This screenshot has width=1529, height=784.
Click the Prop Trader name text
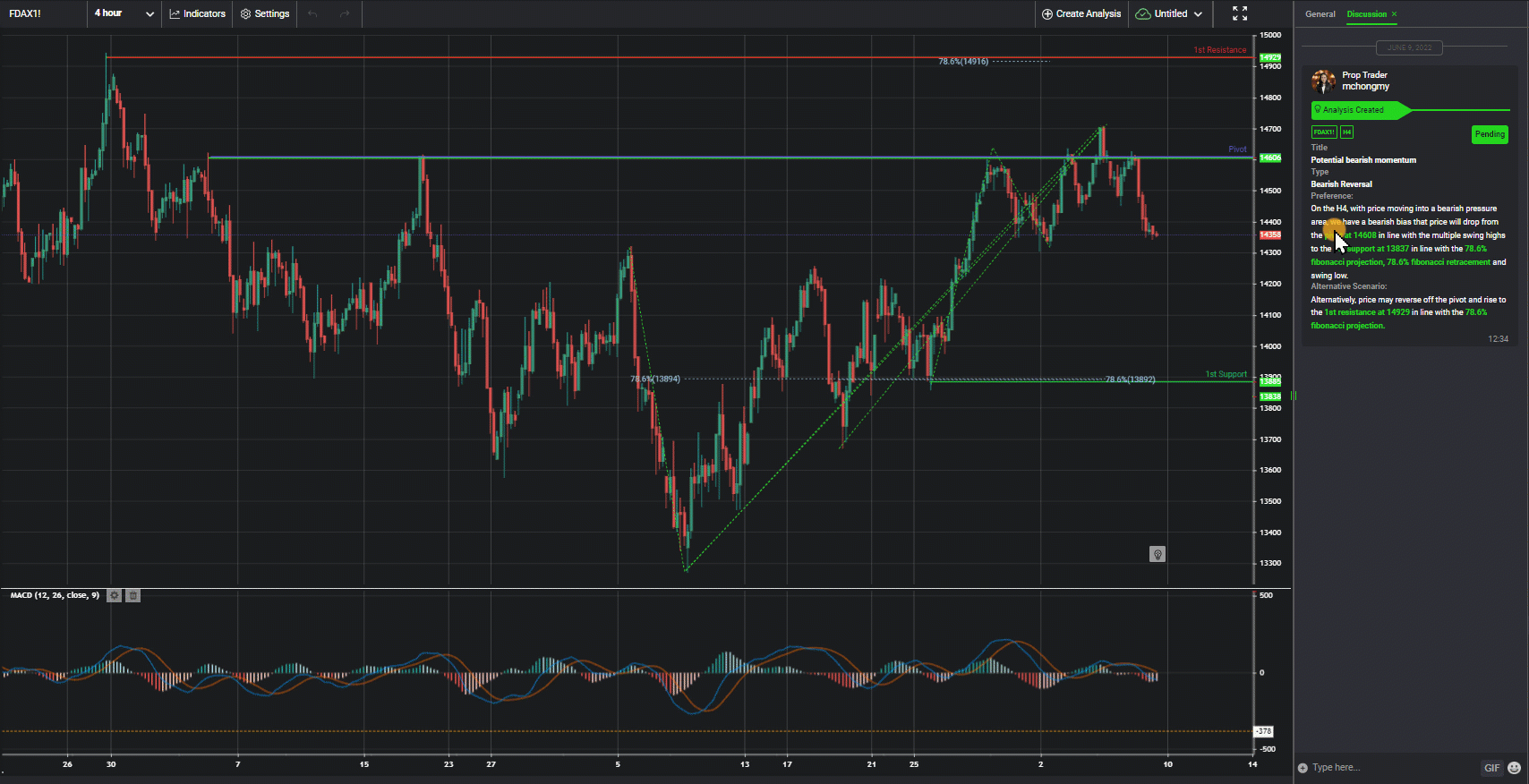1364,75
